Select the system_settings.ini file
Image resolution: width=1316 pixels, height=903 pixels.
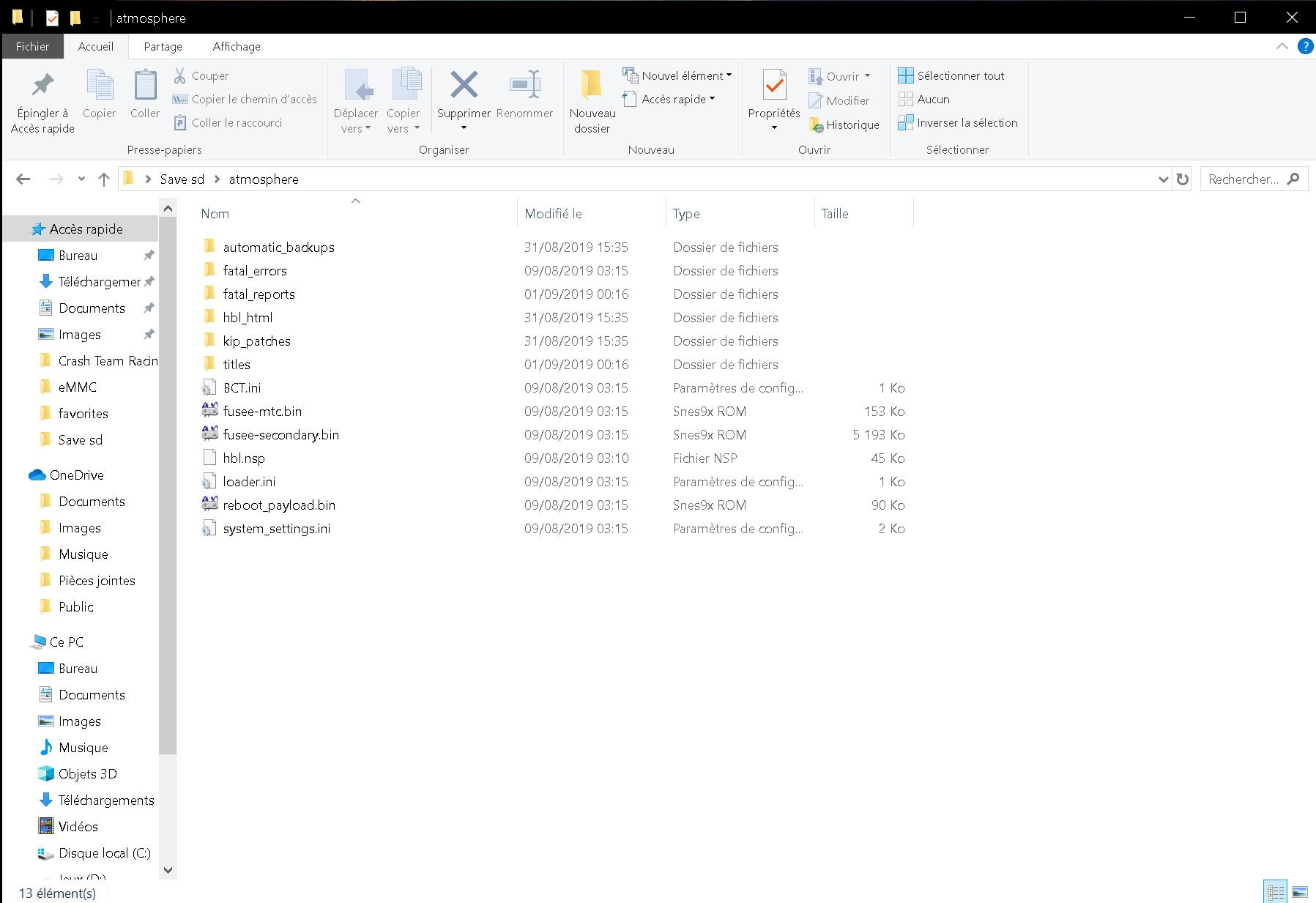(x=276, y=529)
